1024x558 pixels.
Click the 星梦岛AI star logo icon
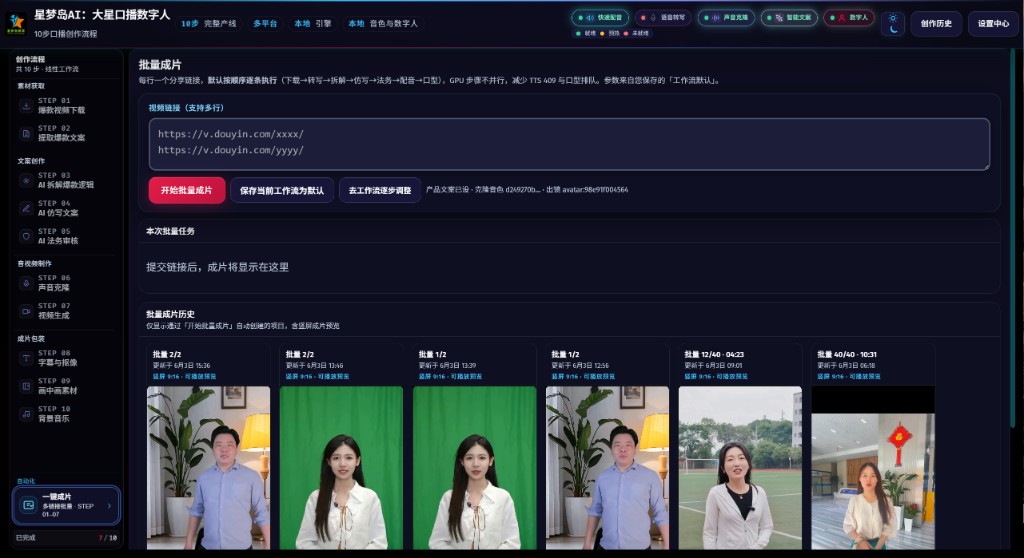pyautogui.click(x=16, y=23)
